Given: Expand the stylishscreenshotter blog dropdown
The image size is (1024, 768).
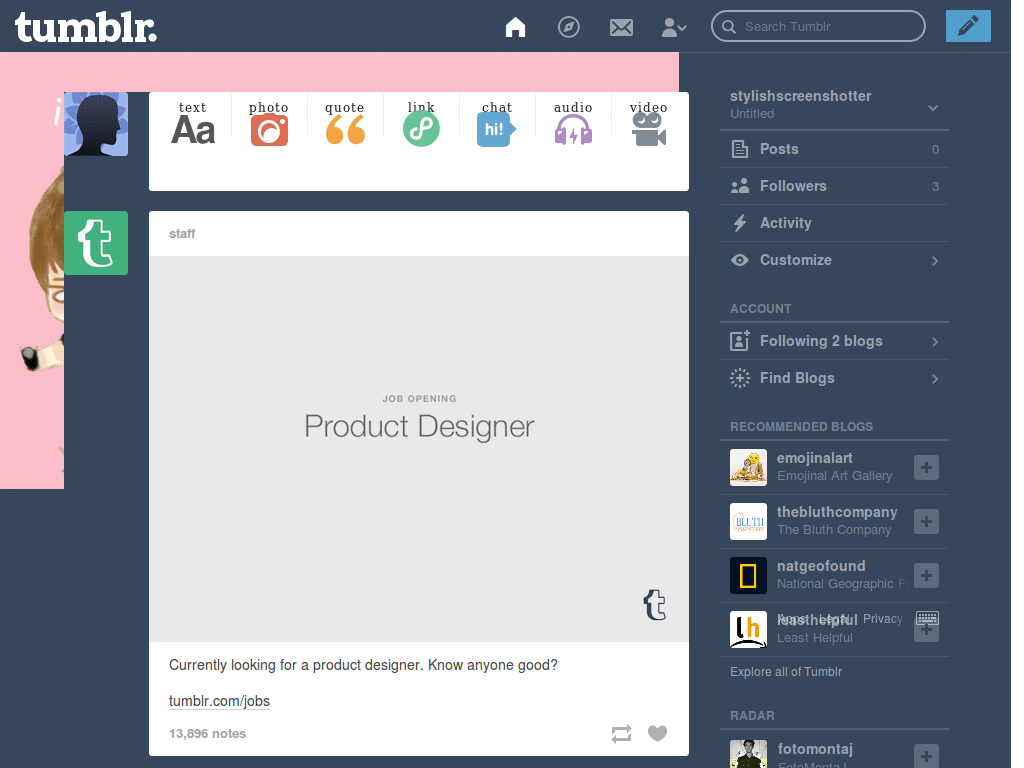Looking at the screenshot, I should click(x=933, y=108).
